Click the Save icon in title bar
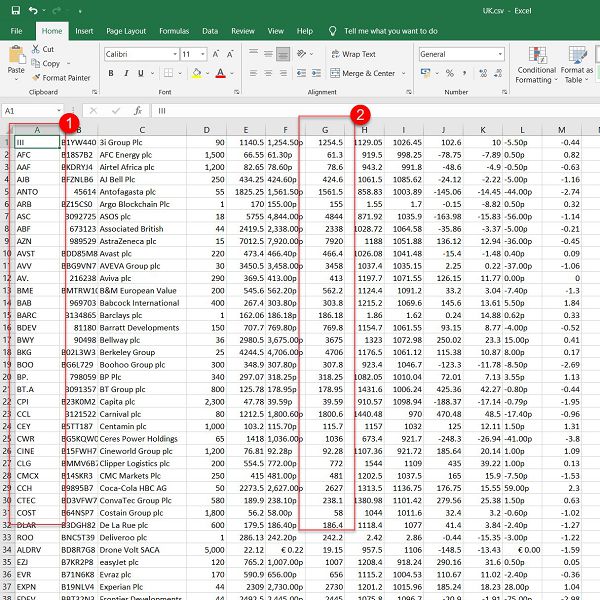This screenshot has height=600, width=600. pos(16,10)
